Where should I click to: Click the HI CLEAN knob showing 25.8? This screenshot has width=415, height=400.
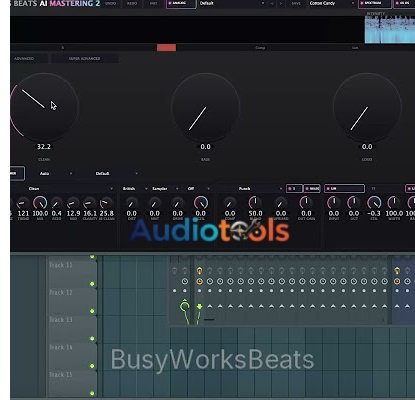click(106, 203)
